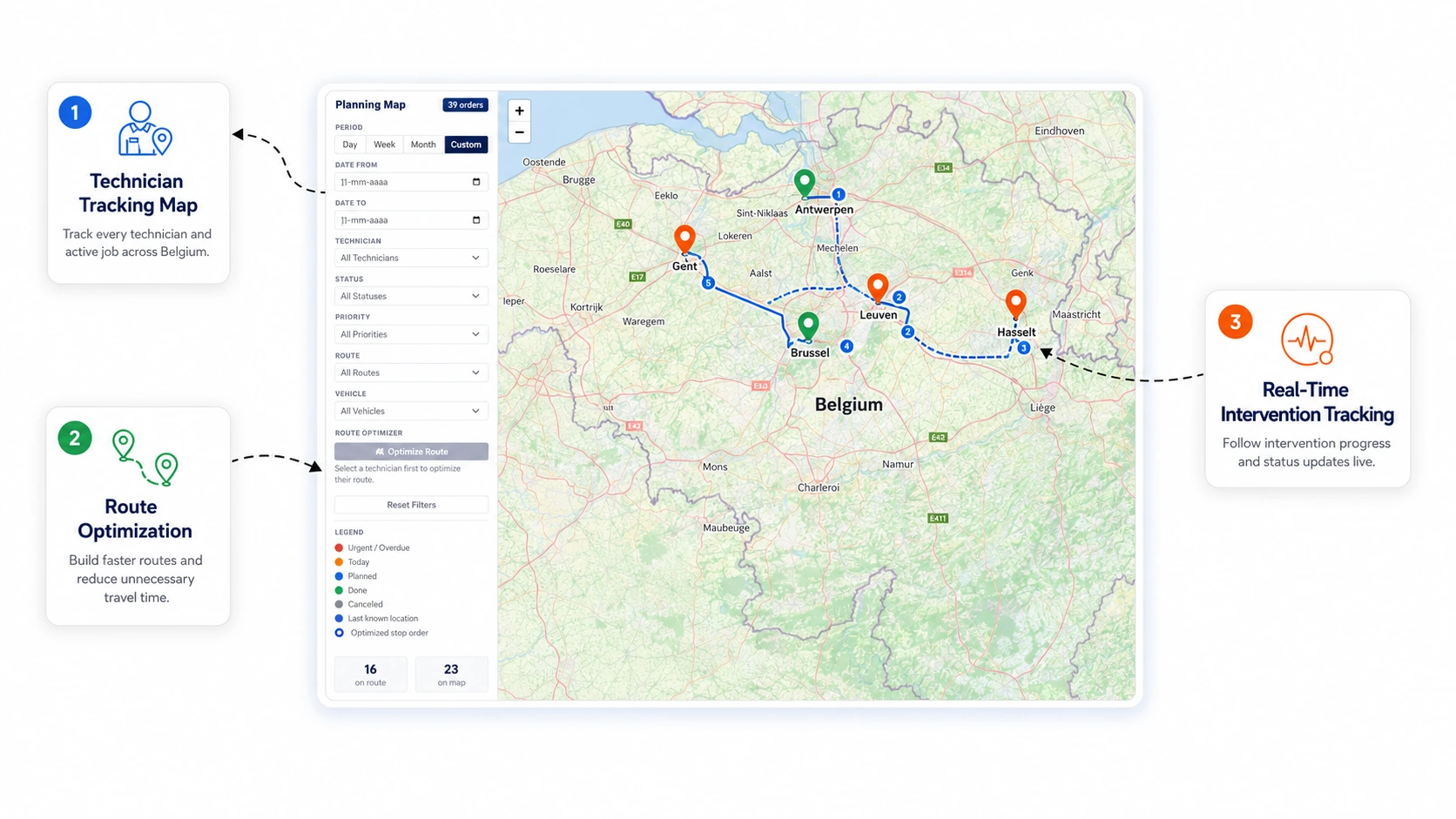Screen dimensions: 1456x819
Task: Click the pulse icon on Real-Time Intervention card
Action: tap(1307, 339)
